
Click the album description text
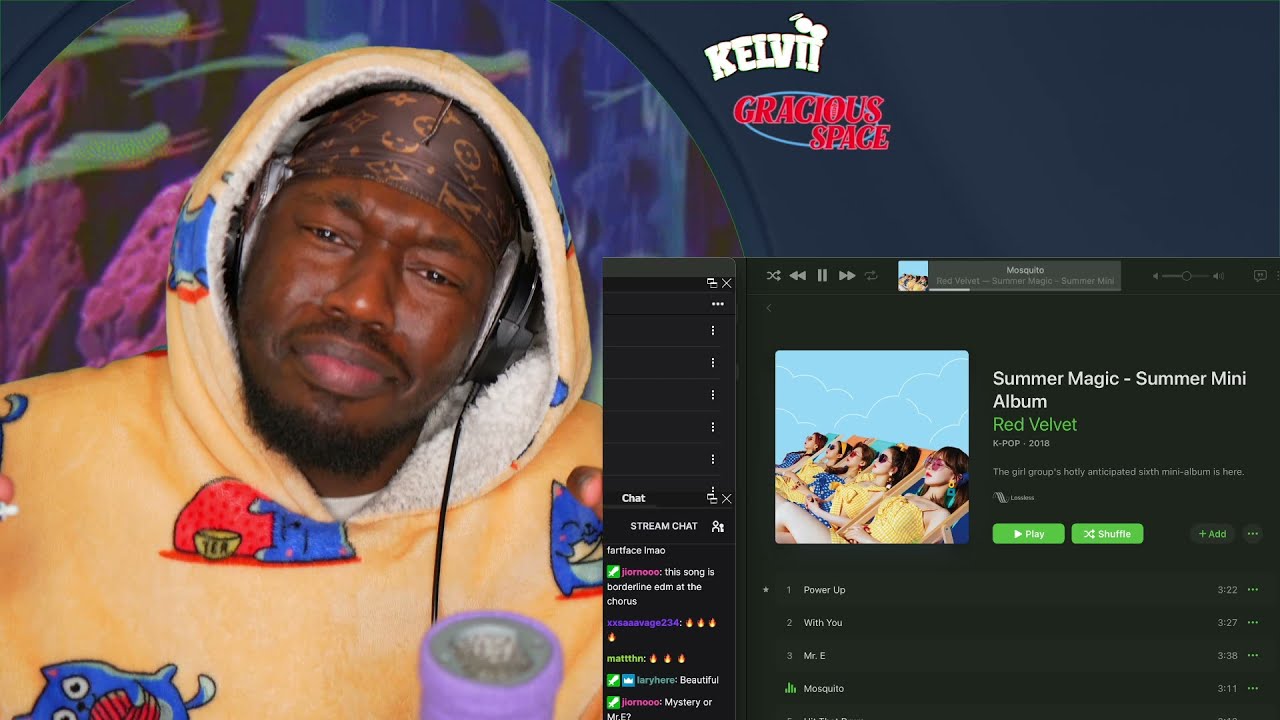tap(1118, 472)
